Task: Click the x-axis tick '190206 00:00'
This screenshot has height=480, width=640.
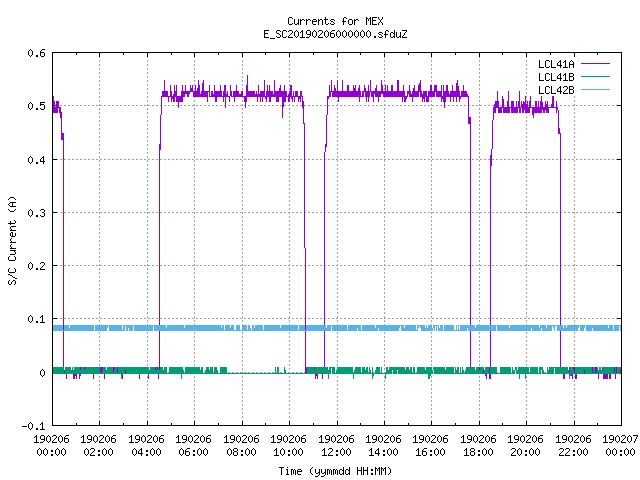Action: click(x=51, y=446)
